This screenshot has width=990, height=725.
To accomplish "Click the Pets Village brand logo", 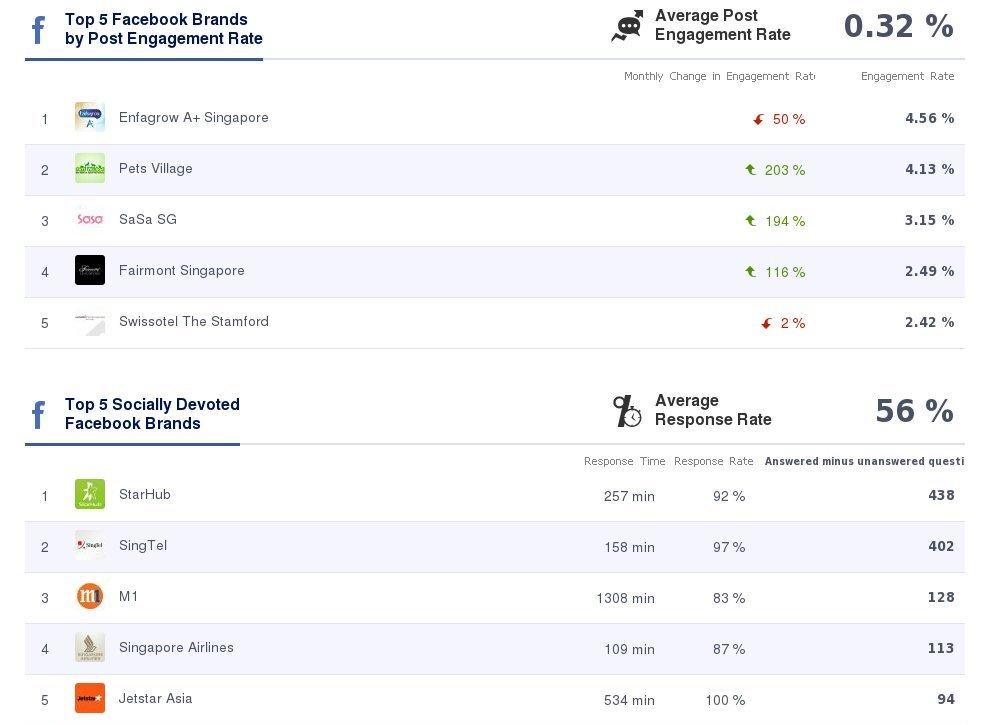I will click(90, 169).
